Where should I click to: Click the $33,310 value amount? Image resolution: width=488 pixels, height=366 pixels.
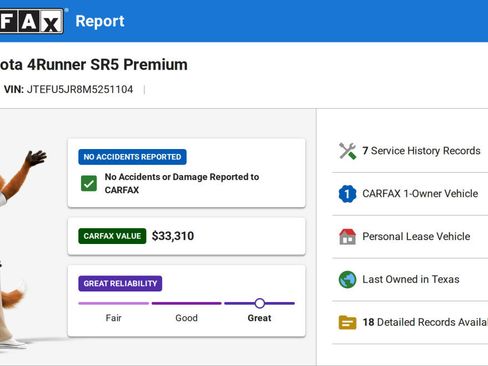coord(173,236)
